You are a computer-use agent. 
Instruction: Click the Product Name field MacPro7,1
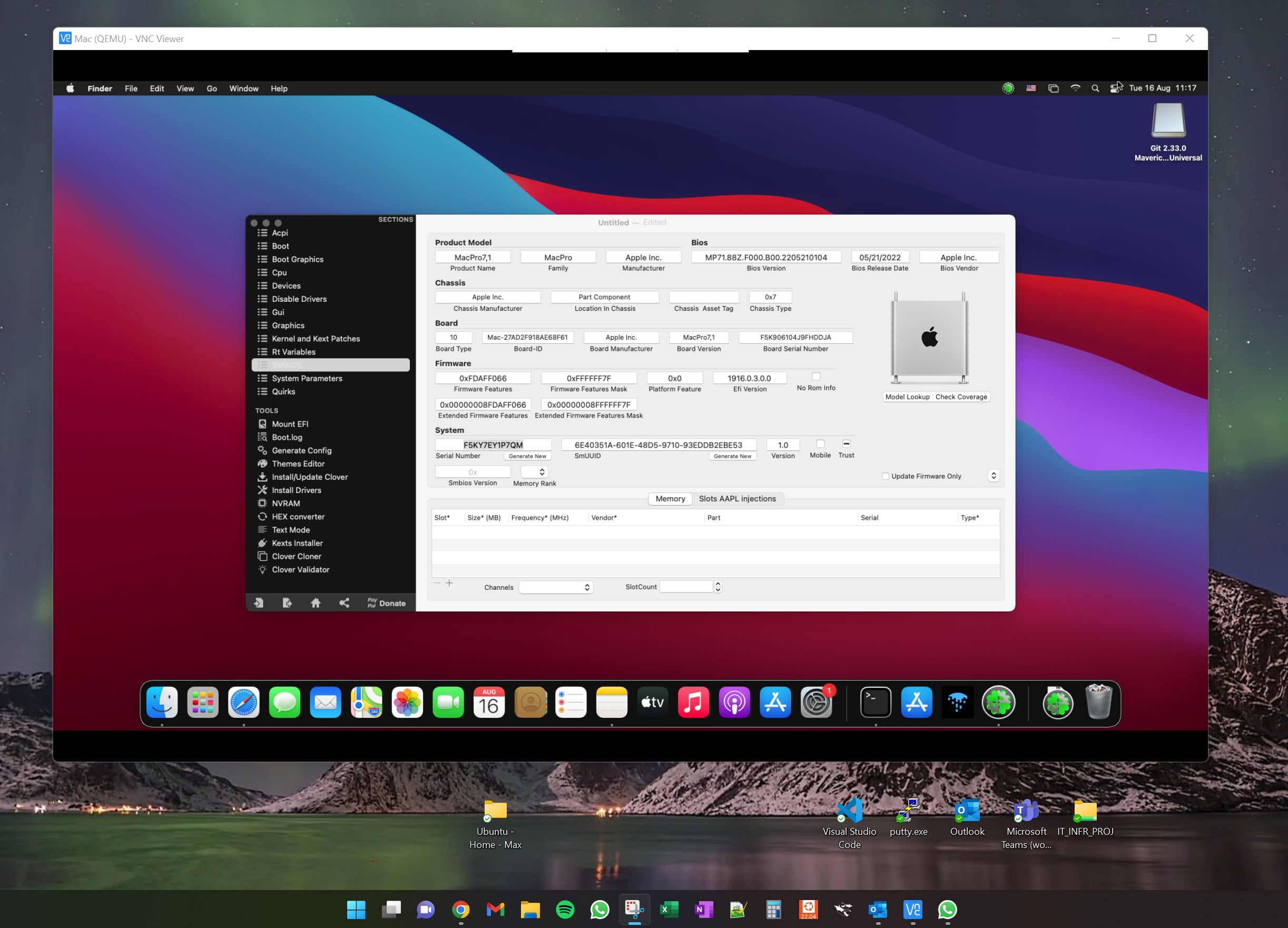pyautogui.click(x=473, y=257)
